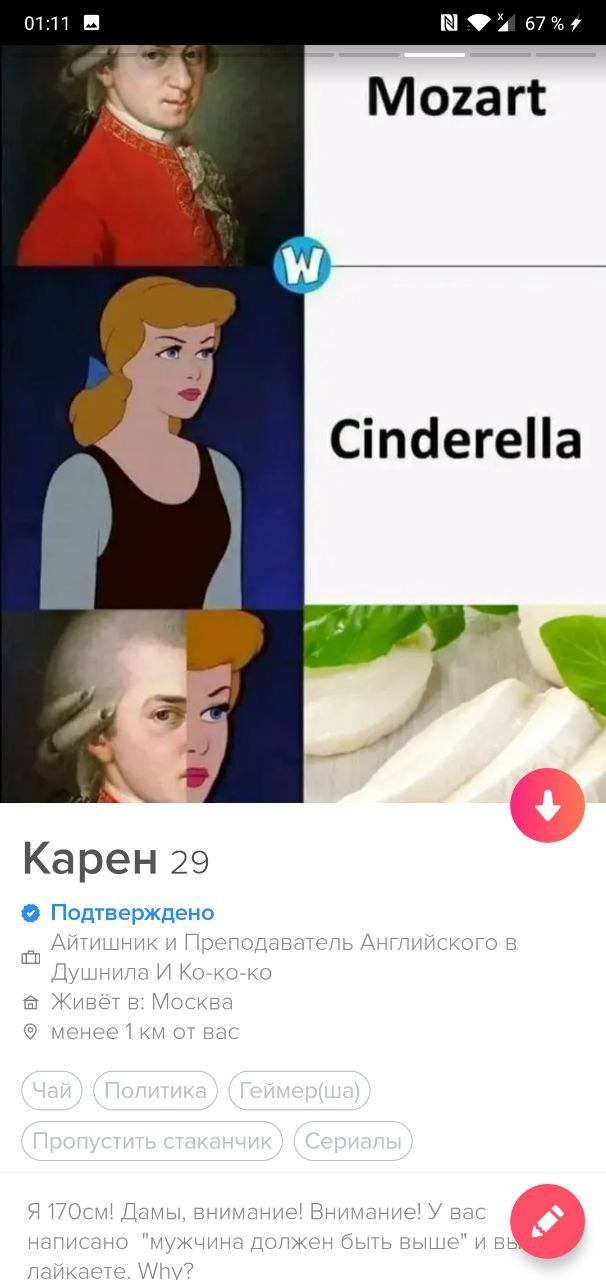Tap the blue W watermark logo
This screenshot has height=1280, width=606.
point(302,267)
